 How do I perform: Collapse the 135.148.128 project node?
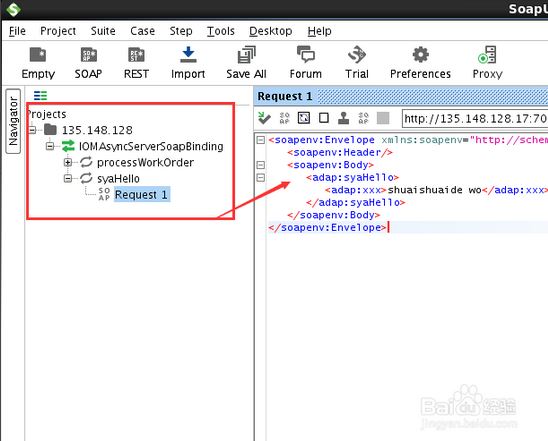tap(32, 130)
